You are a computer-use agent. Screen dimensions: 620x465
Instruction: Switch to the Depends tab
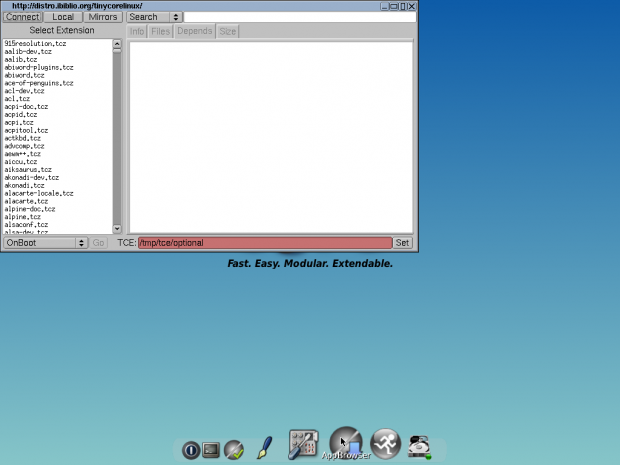point(195,31)
